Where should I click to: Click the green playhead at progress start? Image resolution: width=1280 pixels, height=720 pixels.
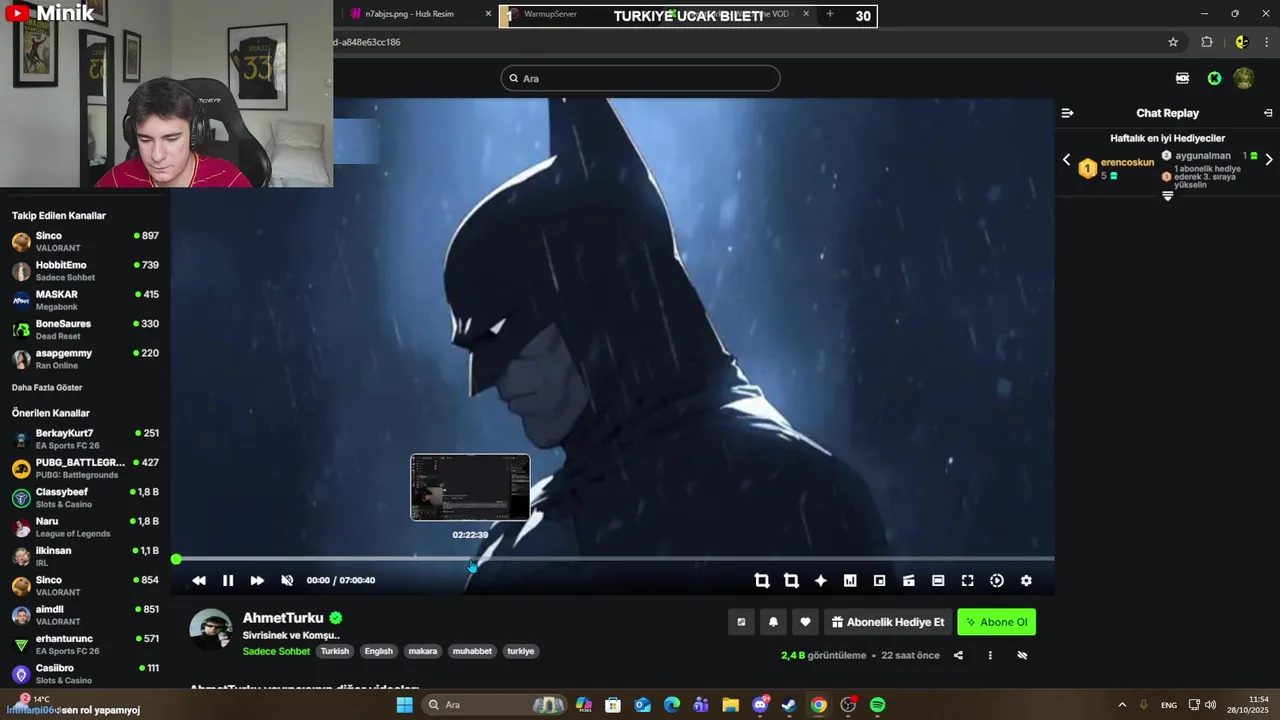[x=176, y=559]
